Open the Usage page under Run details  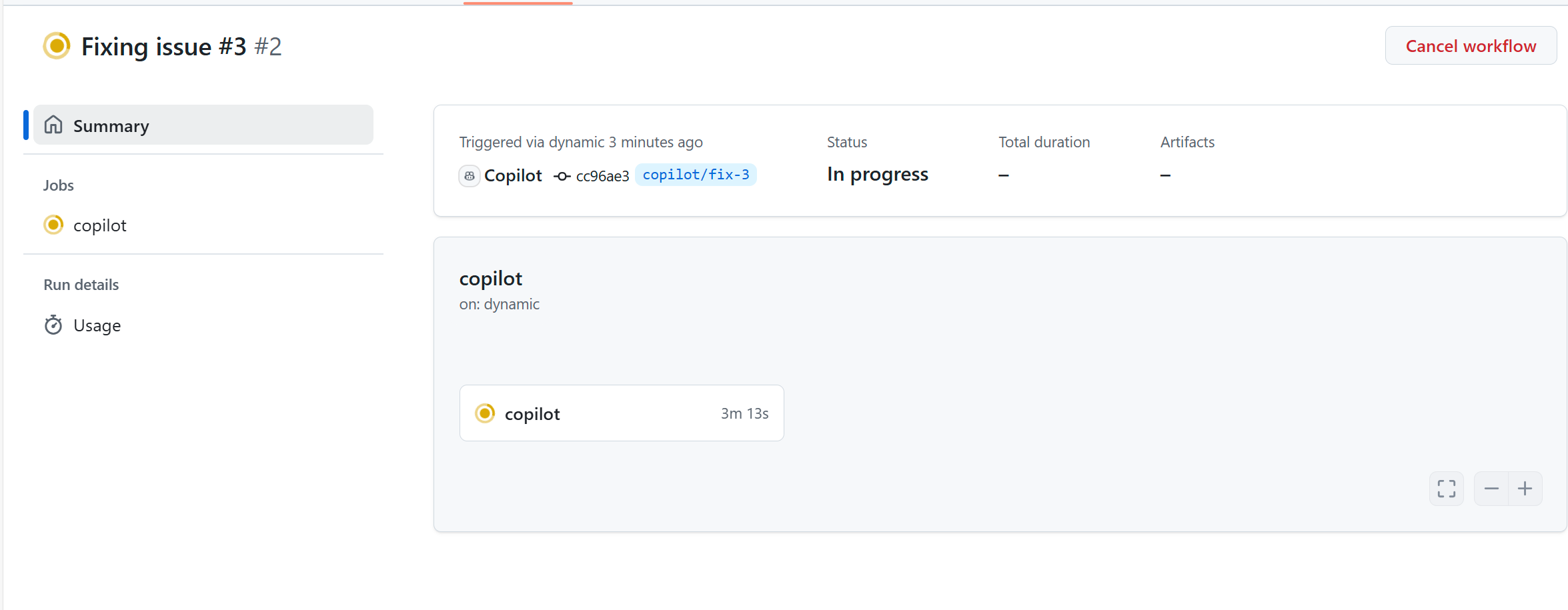97,325
